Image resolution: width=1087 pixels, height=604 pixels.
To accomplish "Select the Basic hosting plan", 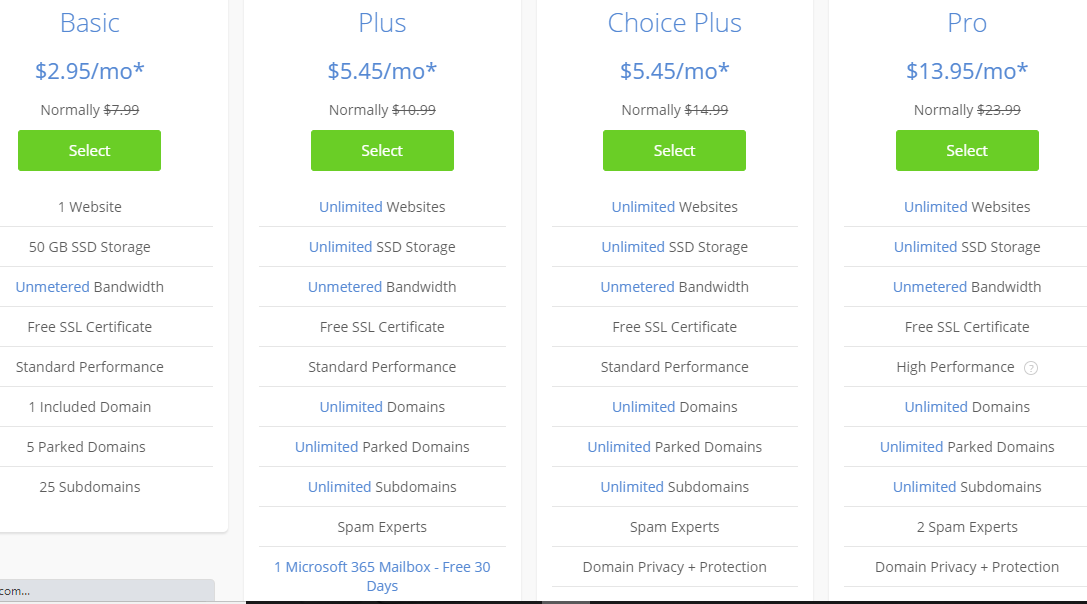I will click(89, 150).
